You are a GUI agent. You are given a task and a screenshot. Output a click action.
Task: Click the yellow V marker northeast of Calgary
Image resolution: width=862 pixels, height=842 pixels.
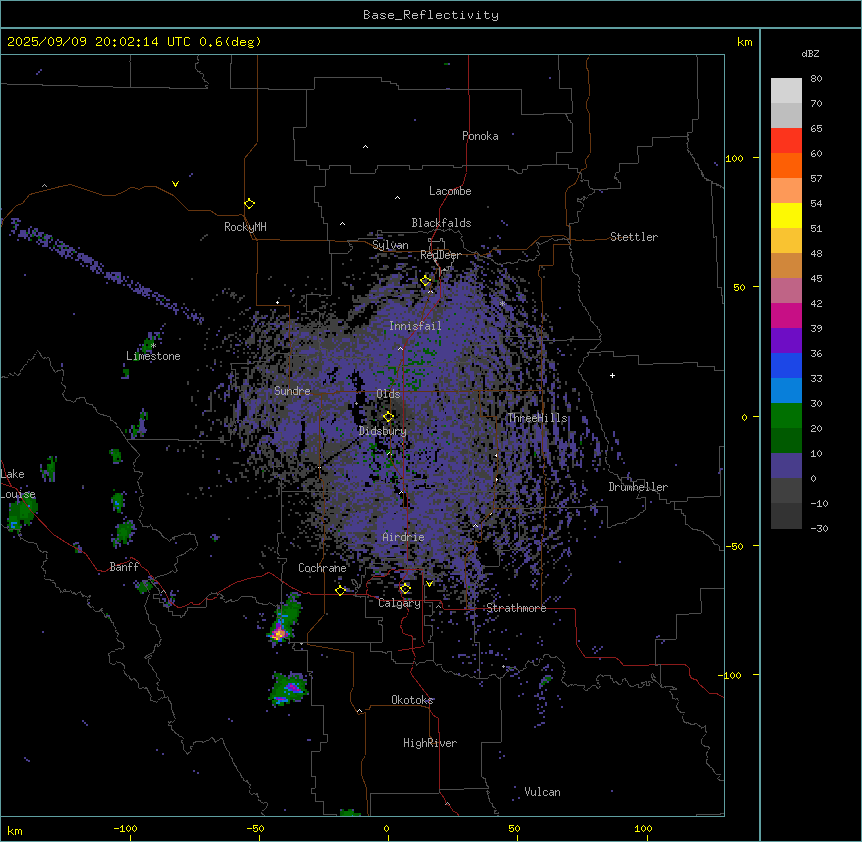point(429,584)
